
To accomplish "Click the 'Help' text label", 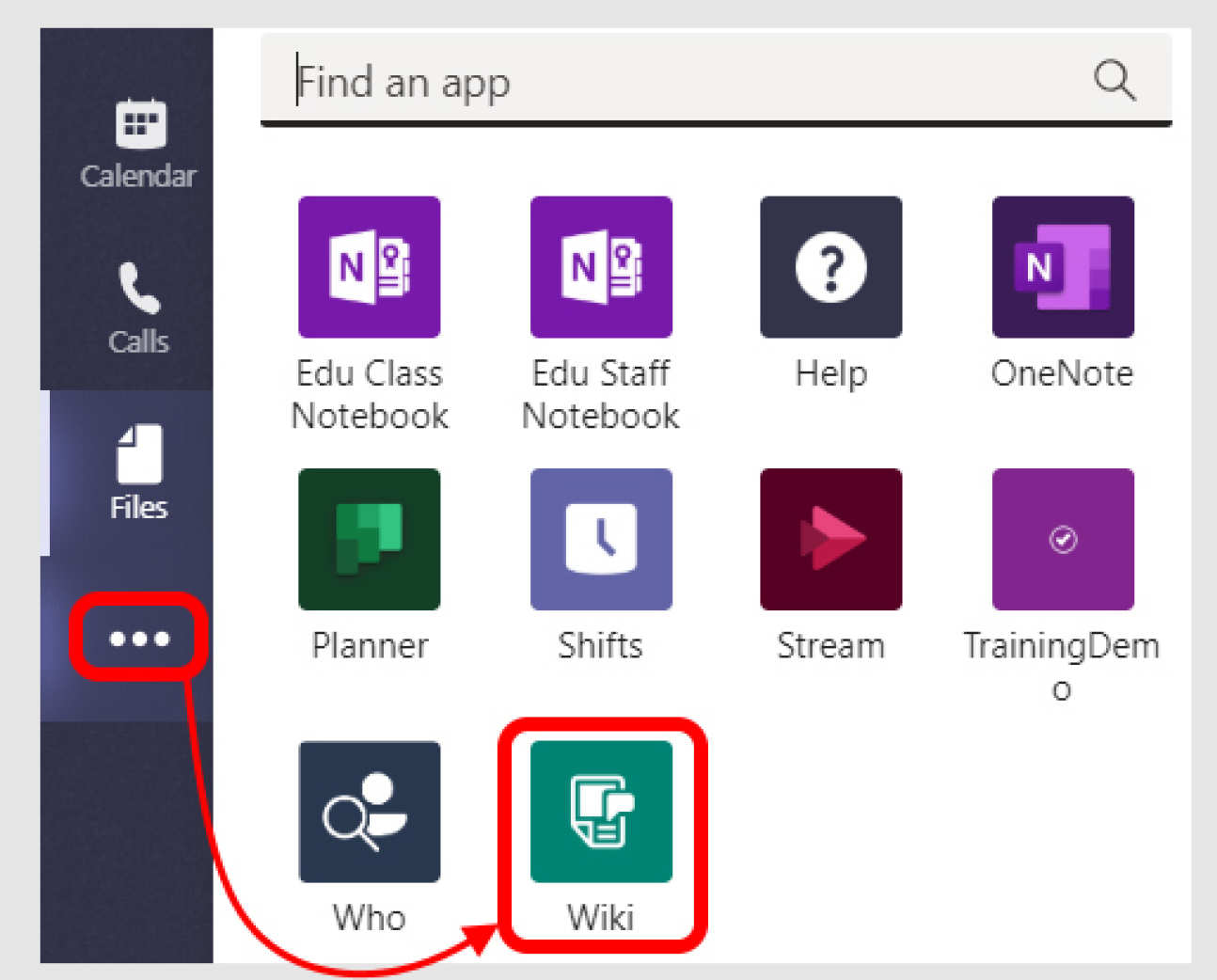I will (x=831, y=373).
